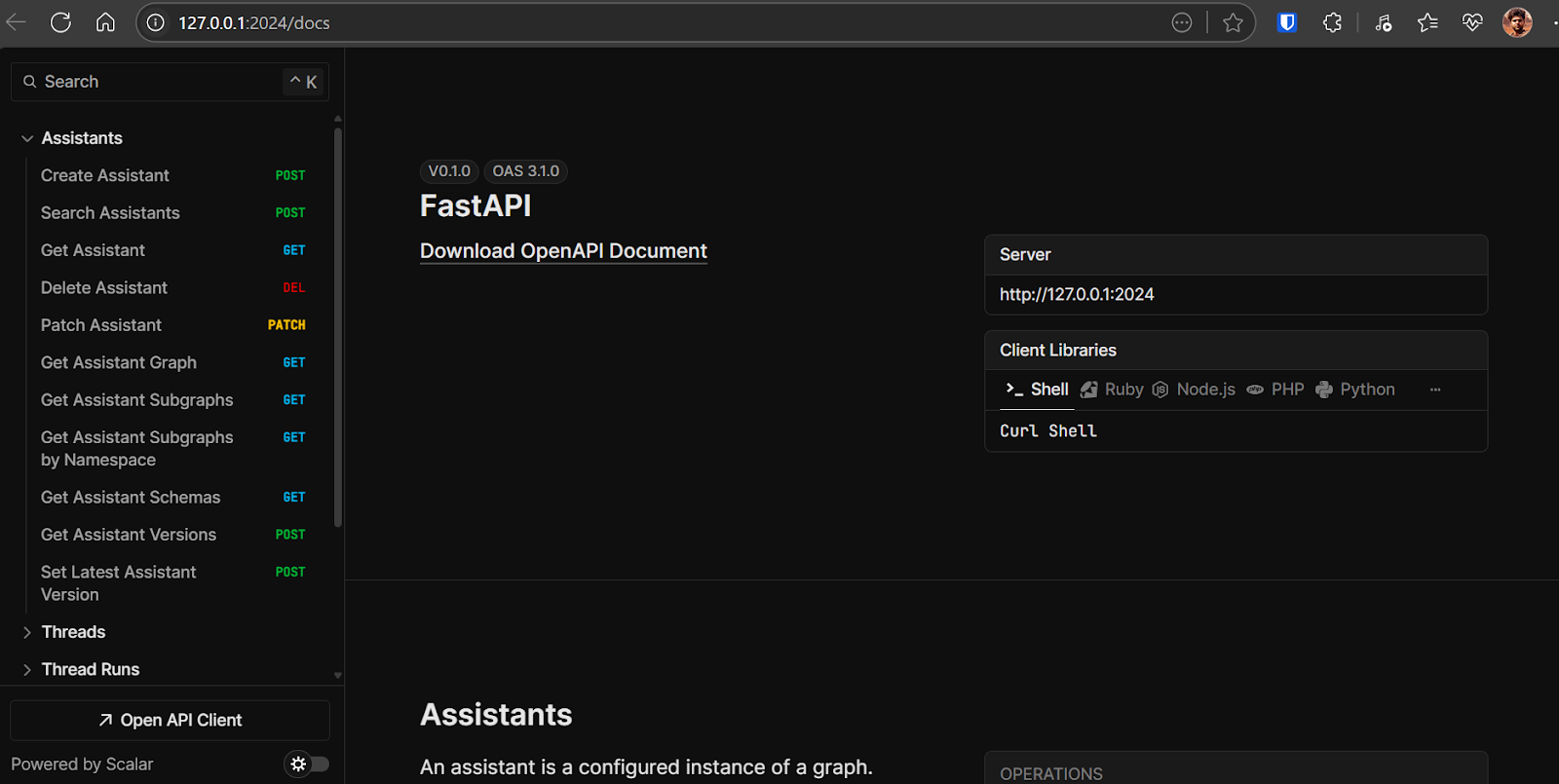This screenshot has height=784, width=1559.
Task: Select the Ruby client library tab
Action: [1112, 390]
